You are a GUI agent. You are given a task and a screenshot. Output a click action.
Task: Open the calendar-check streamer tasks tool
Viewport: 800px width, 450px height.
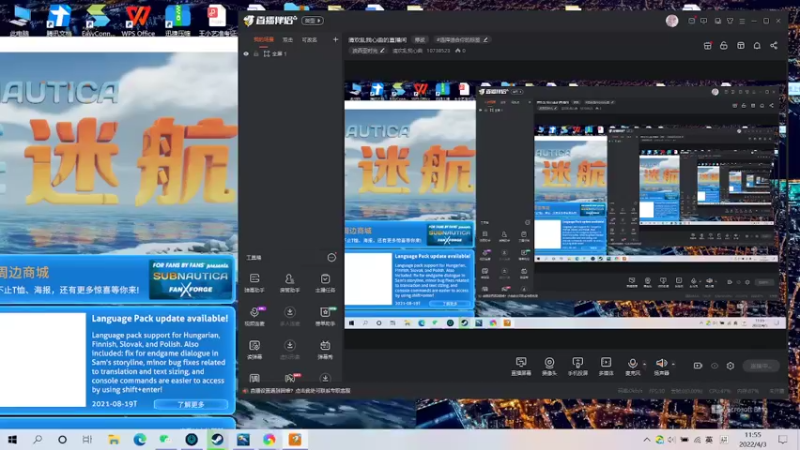point(325,282)
